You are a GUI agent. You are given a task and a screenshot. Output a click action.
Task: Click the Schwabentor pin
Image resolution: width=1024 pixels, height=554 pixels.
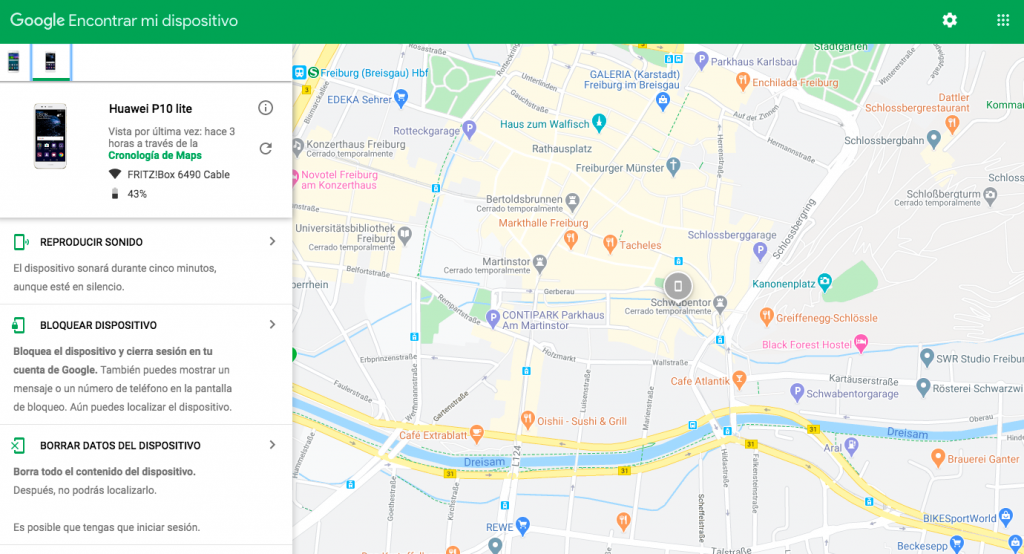[720, 302]
